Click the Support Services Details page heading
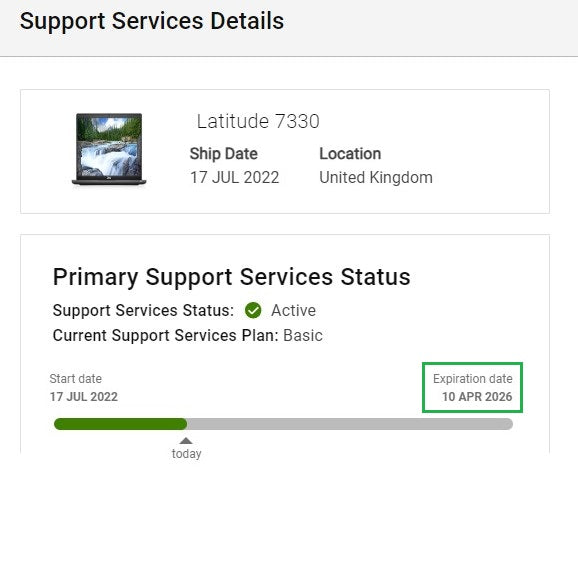The height and width of the screenshot is (584, 578). (152, 21)
